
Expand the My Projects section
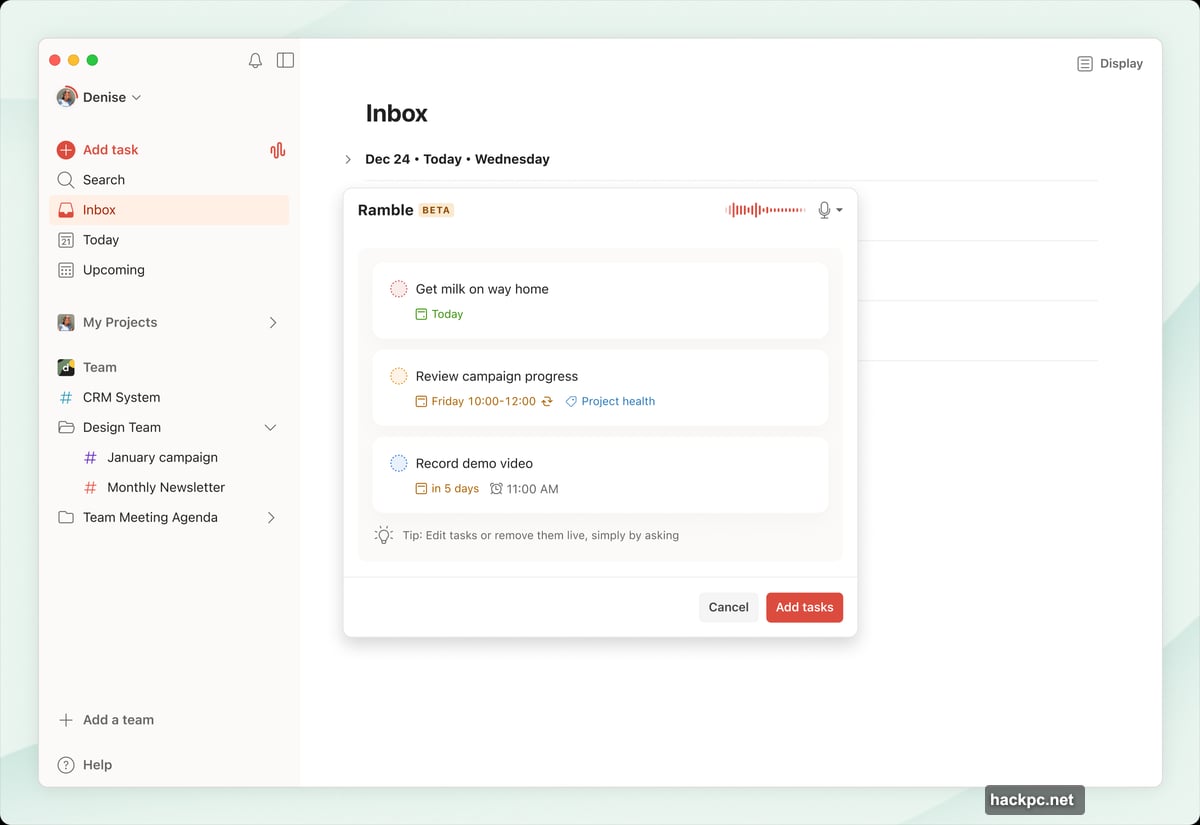pyautogui.click(x=271, y=322)
